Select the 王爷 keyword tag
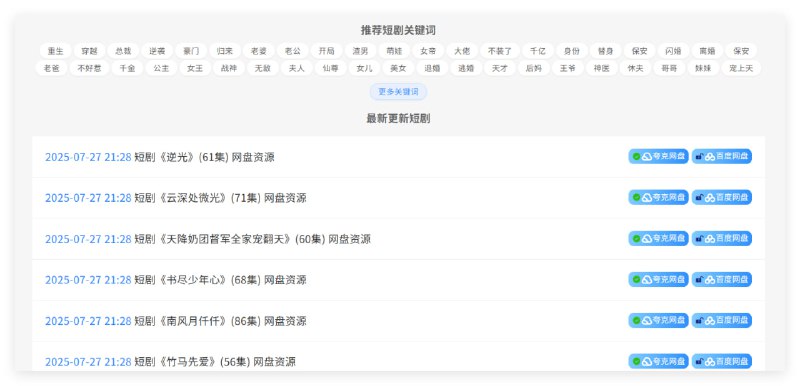800x386 pixels. (568, 68)
